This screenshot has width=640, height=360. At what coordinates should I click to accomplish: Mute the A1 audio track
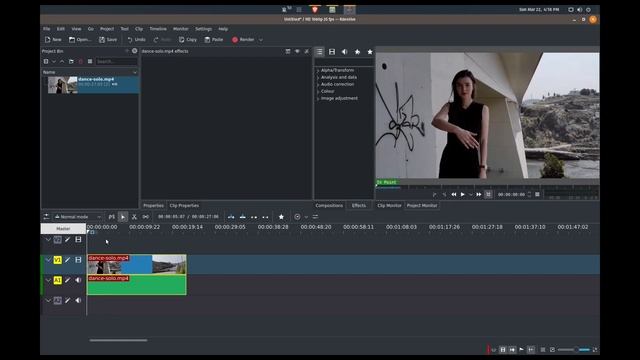pyautogui.click(x=78, y=280)
